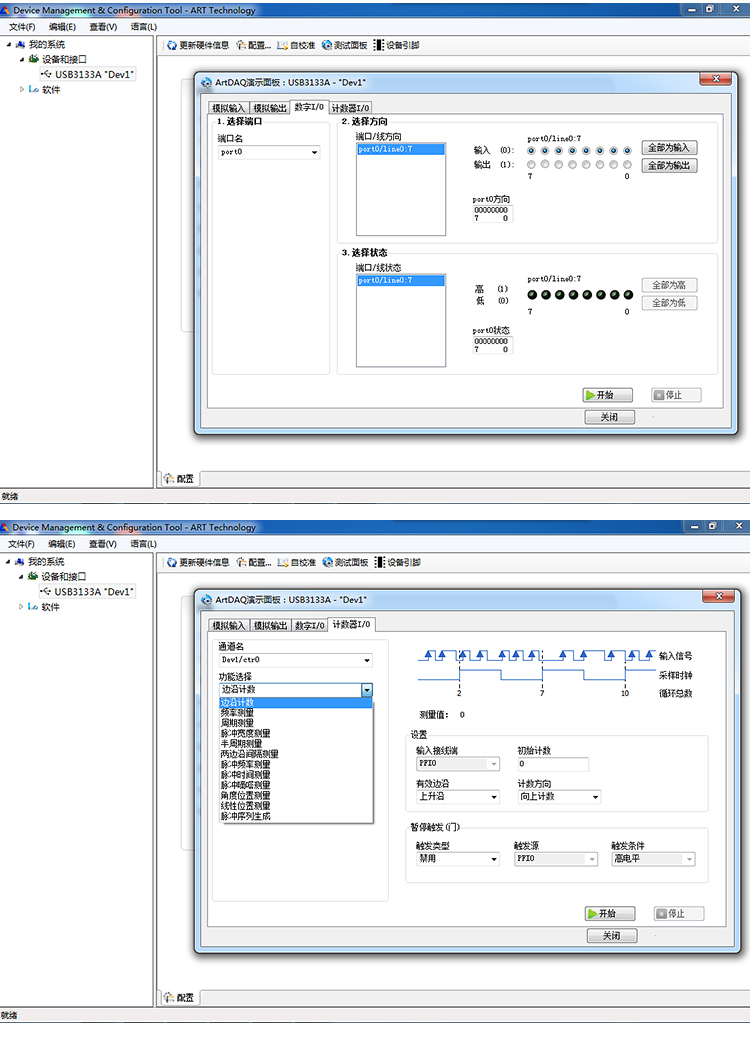The width and height of the screenshot is (750, 1042).
Task: Click the 全部为输入 button
Action: (x=669, y=148)
